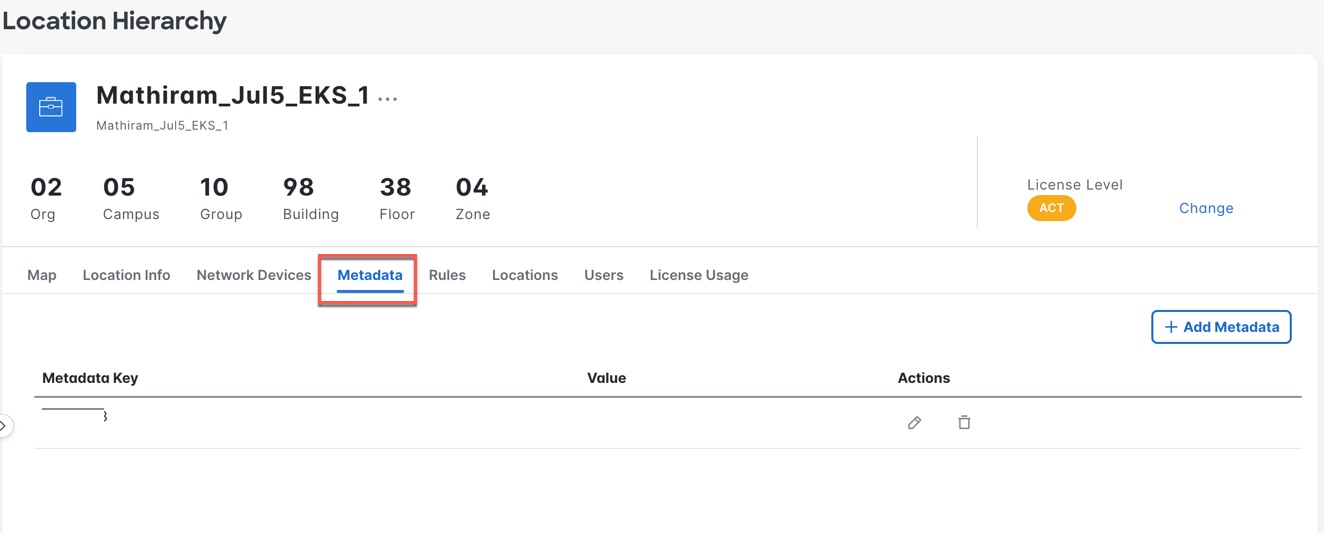This screenshot has height=533, width=1324.
Task: Open the Rules tab
Action: coord(447,275)
